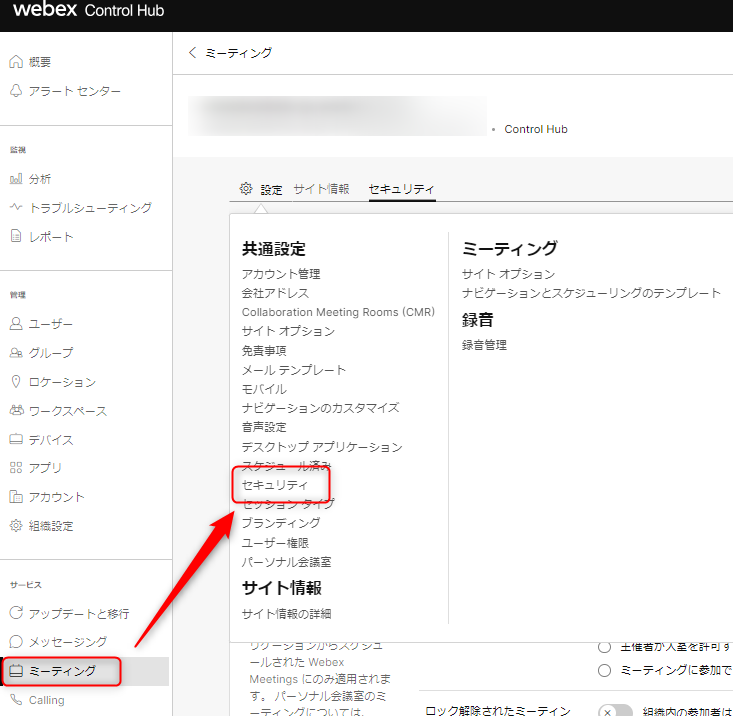Open 免責事項 settings
This screenshot has width=733, height=716.
(264, 351)
